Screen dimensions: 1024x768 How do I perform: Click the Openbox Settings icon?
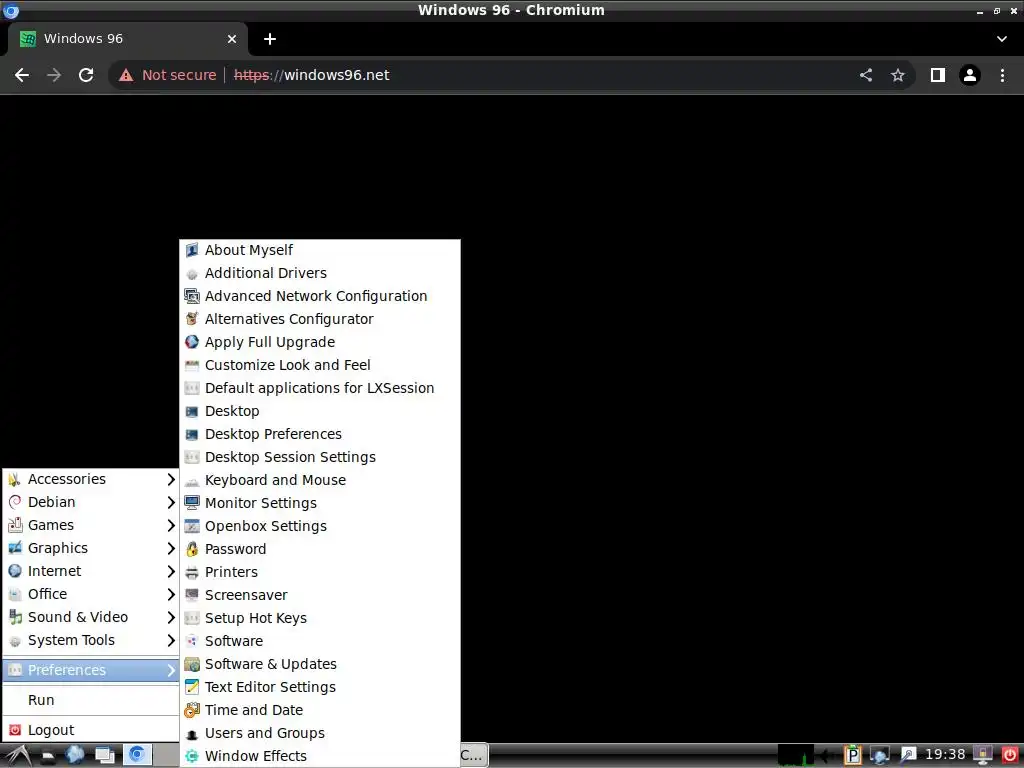191,526
